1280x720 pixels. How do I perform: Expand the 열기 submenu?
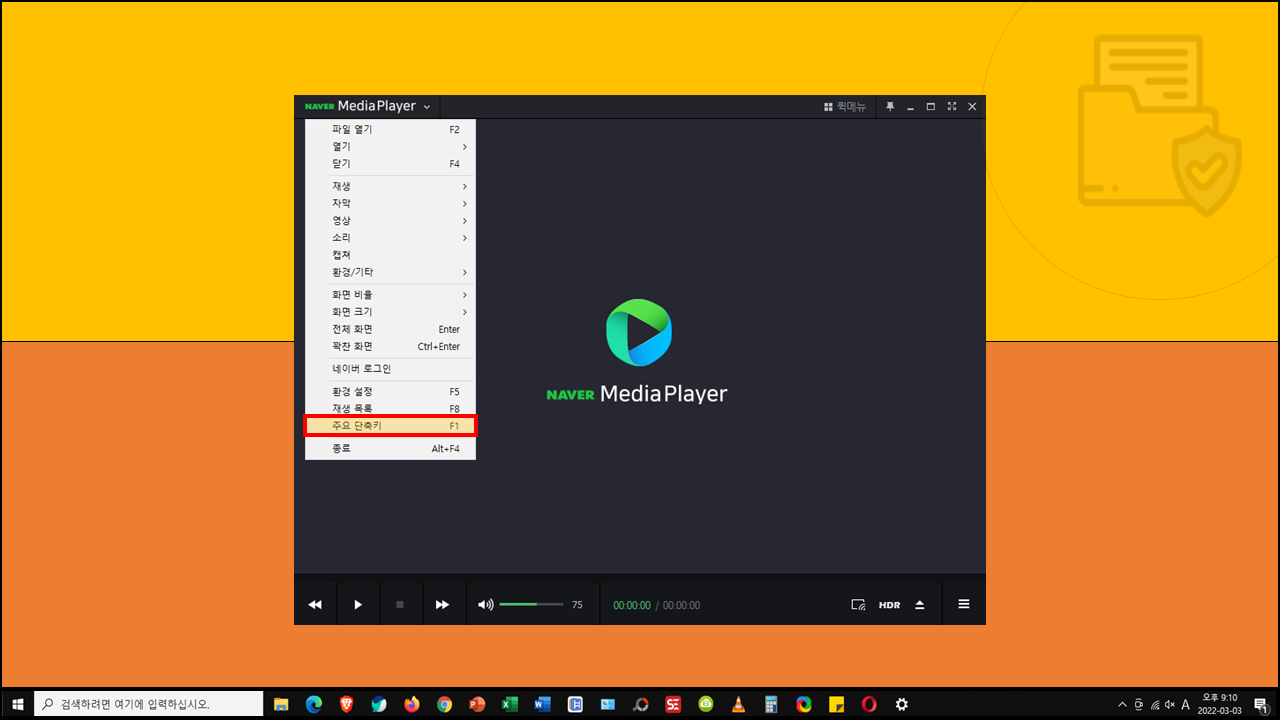tap(390, 146)
